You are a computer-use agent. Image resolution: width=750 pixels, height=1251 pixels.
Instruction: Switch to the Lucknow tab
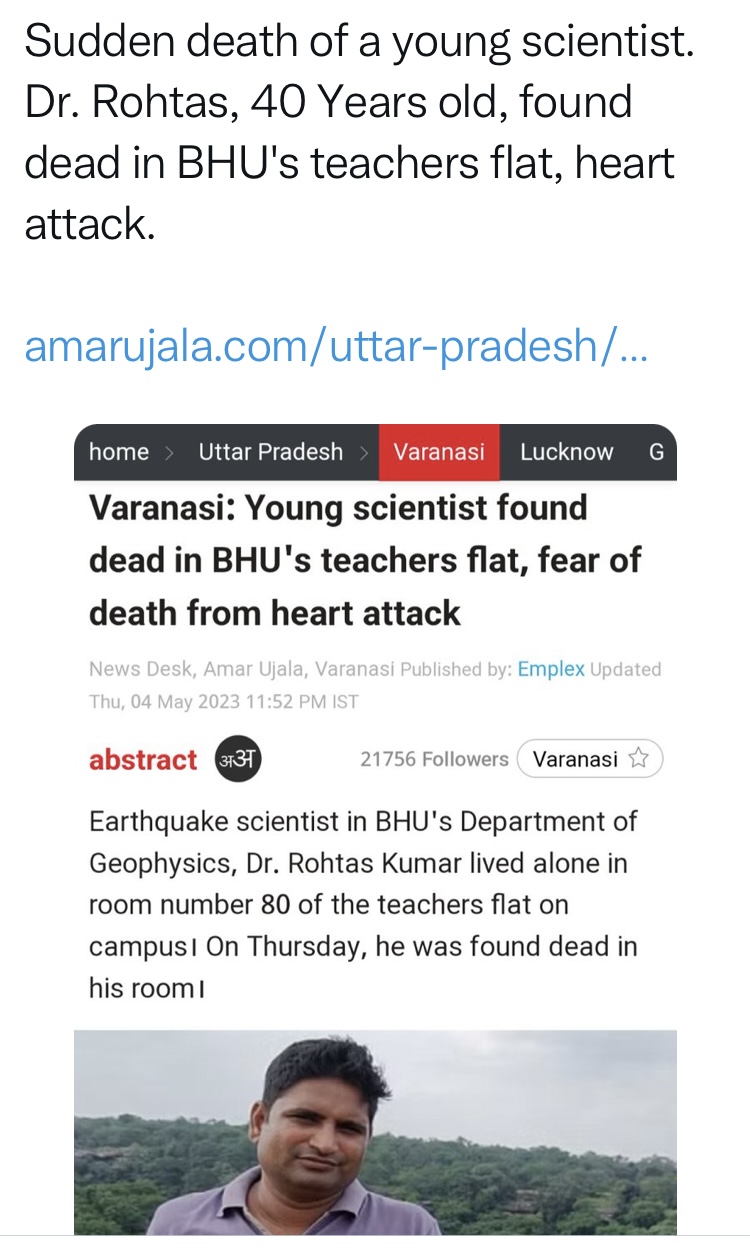(x=566, y=452)
